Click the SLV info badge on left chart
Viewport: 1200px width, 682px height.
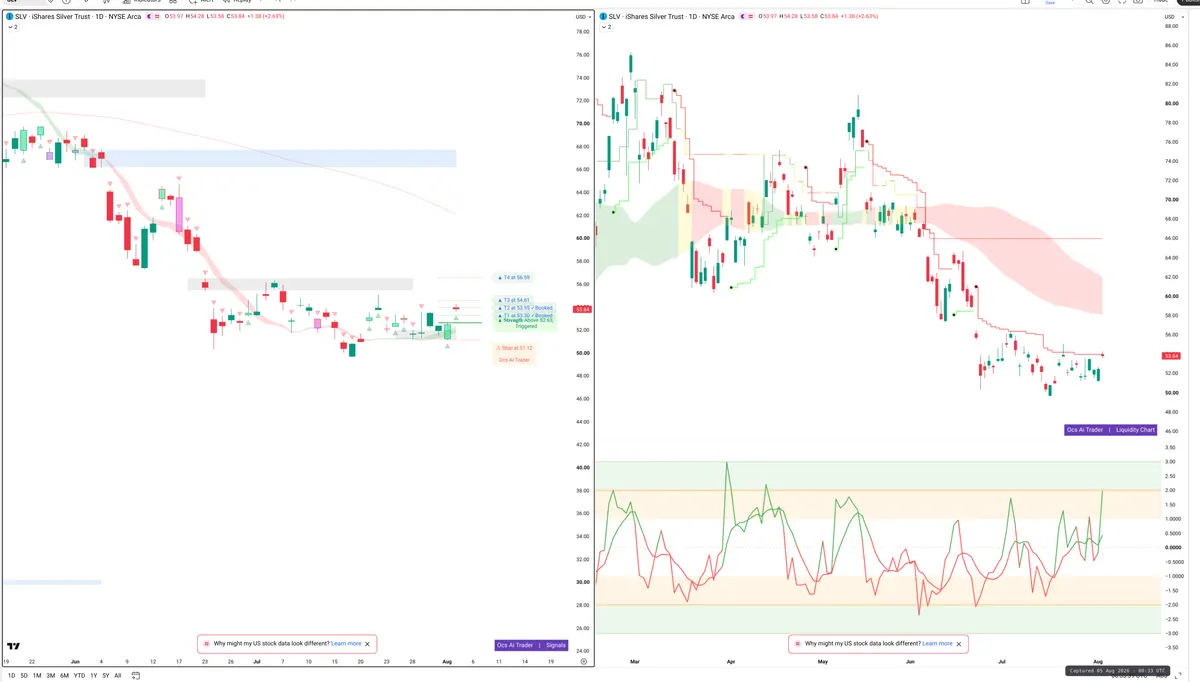pyautogui.click(x=9, y=17)
